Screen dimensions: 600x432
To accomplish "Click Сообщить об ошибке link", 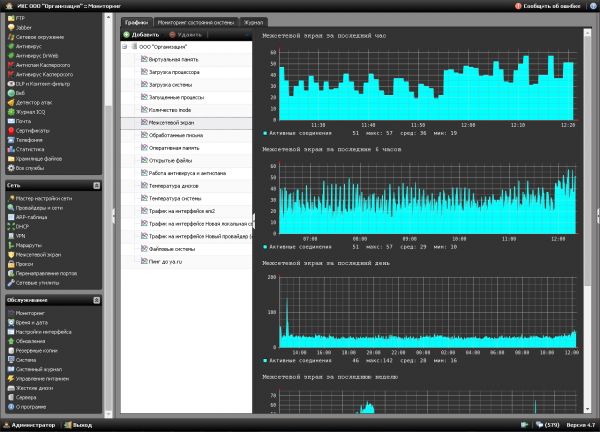I will (x=554, y=5).
